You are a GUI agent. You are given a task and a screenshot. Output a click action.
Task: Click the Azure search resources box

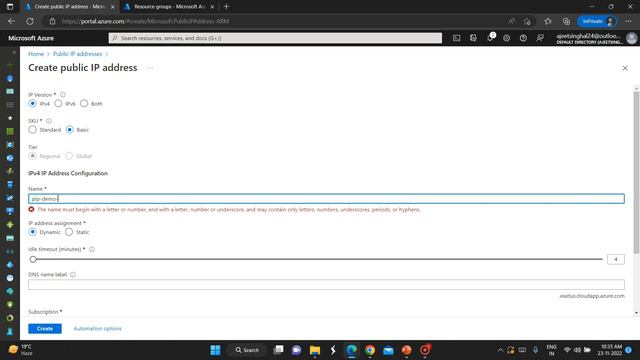click(275, 38)
